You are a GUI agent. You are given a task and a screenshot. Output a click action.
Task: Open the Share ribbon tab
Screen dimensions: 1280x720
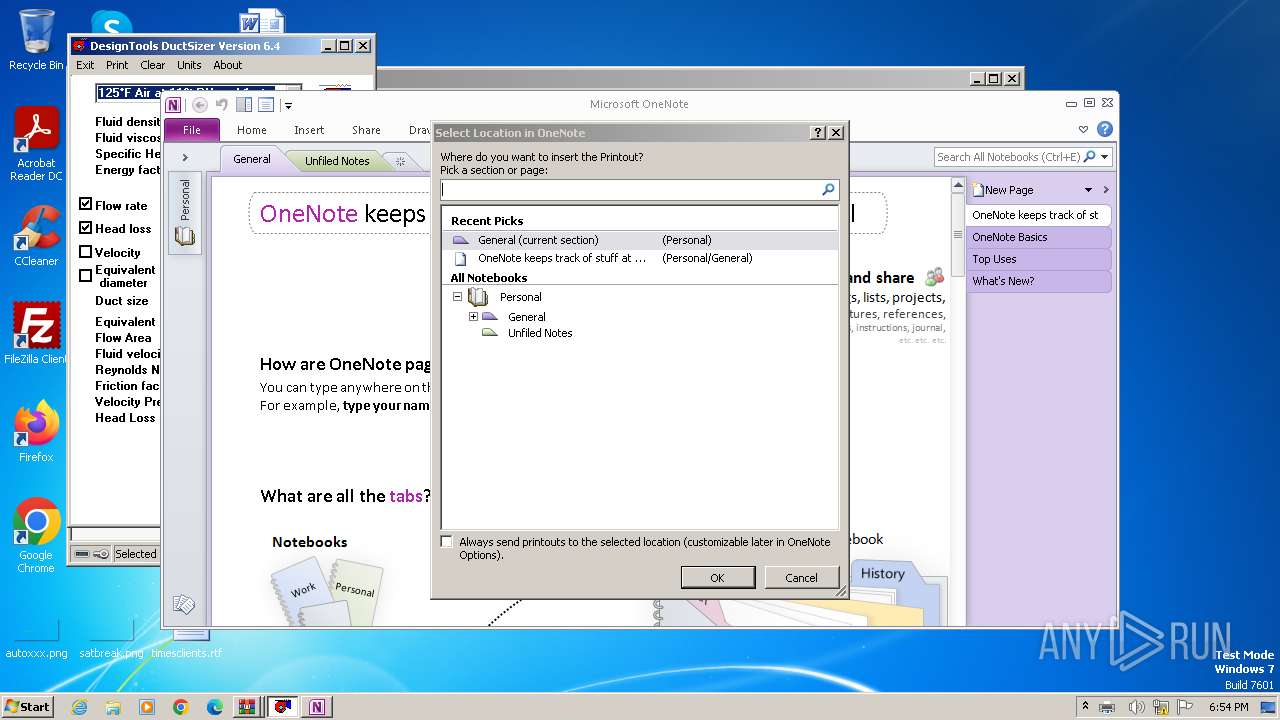click(x=366, y=130)
